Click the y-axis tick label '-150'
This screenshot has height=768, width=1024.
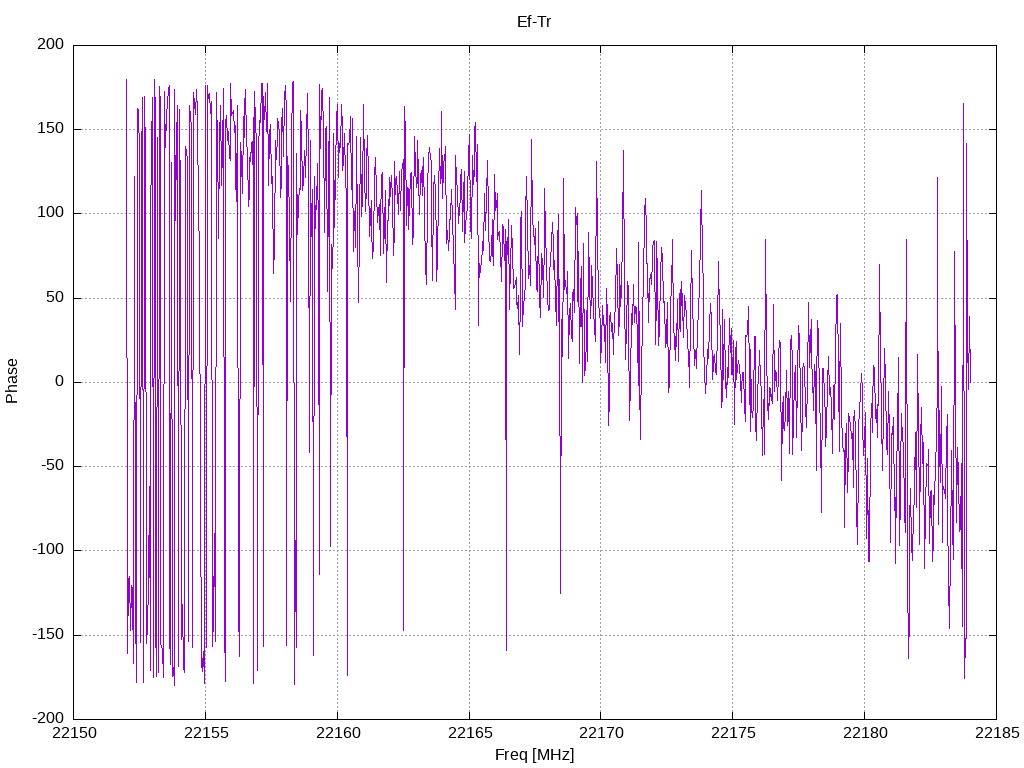pos(48,634)
